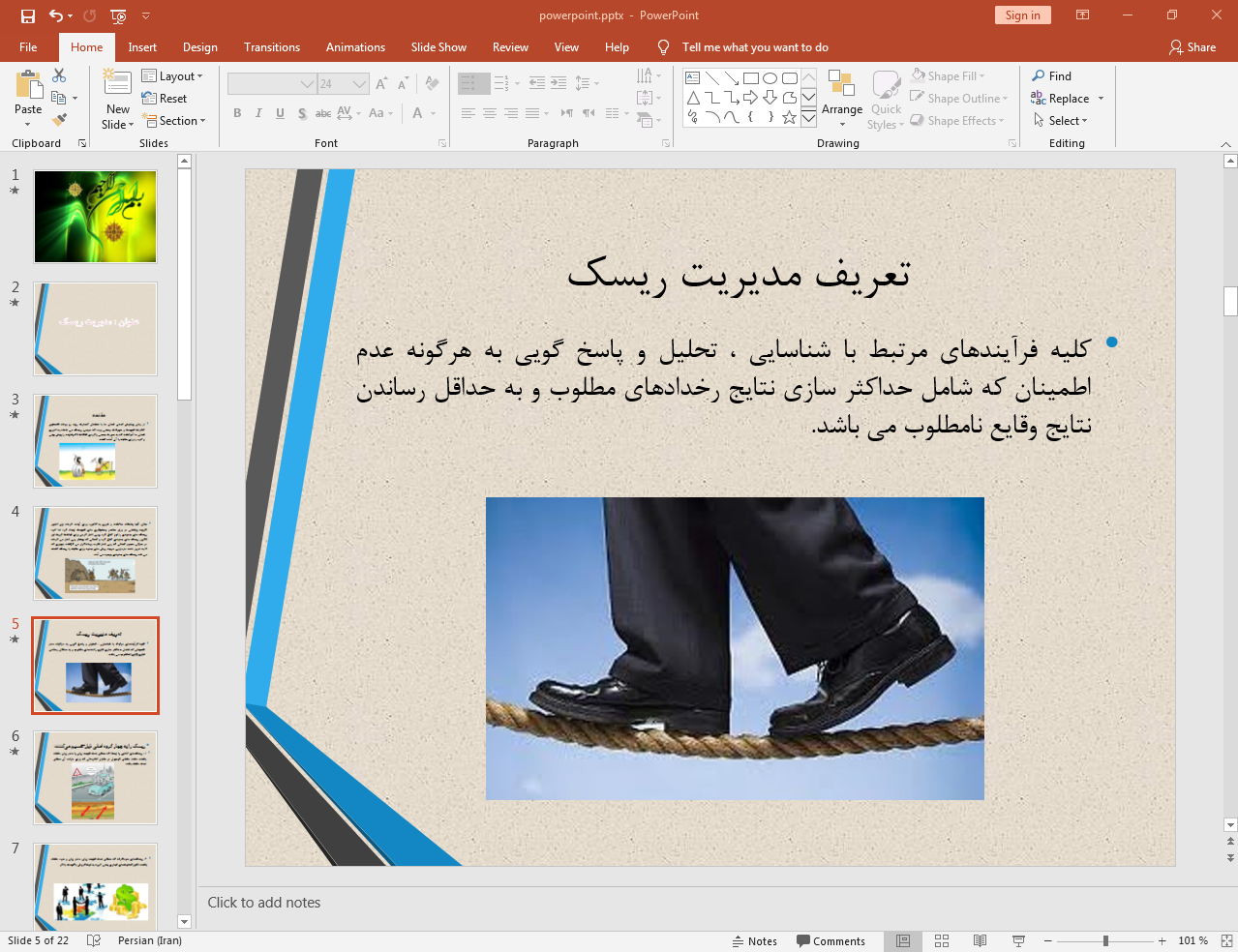
Task: Select the Down Arrow shape
Action: pyautogui.click(x=770, y=98)
